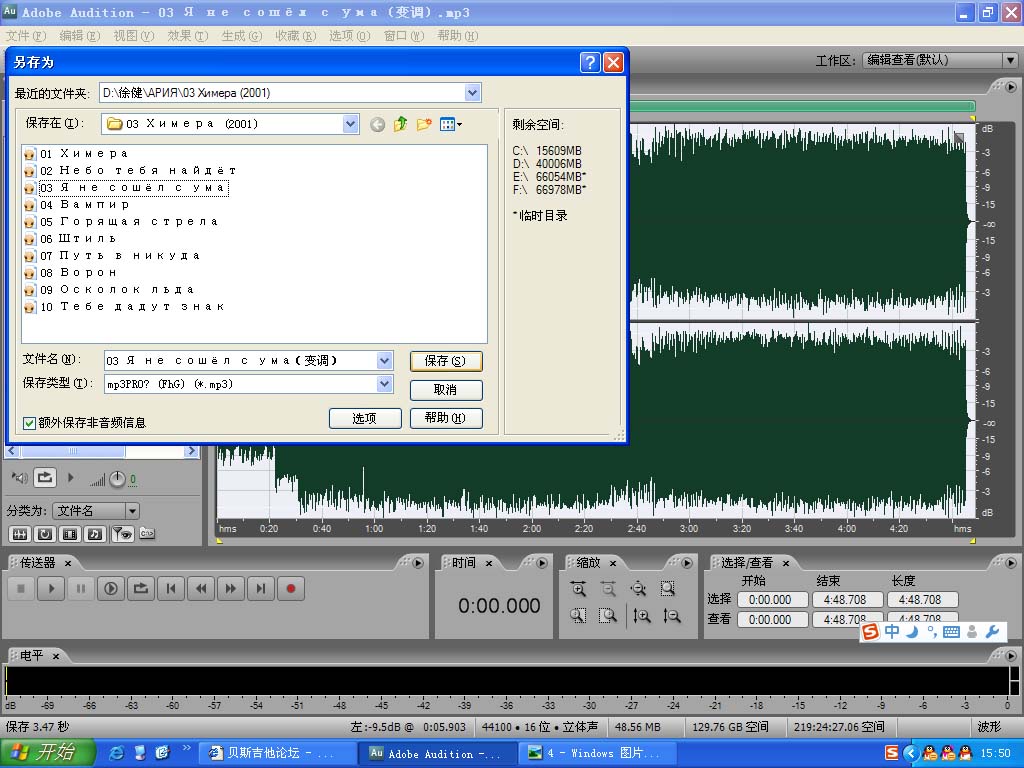1024x768 pixels.
Task: Open sort-by file name dropdown
Action: click(132, 511)
